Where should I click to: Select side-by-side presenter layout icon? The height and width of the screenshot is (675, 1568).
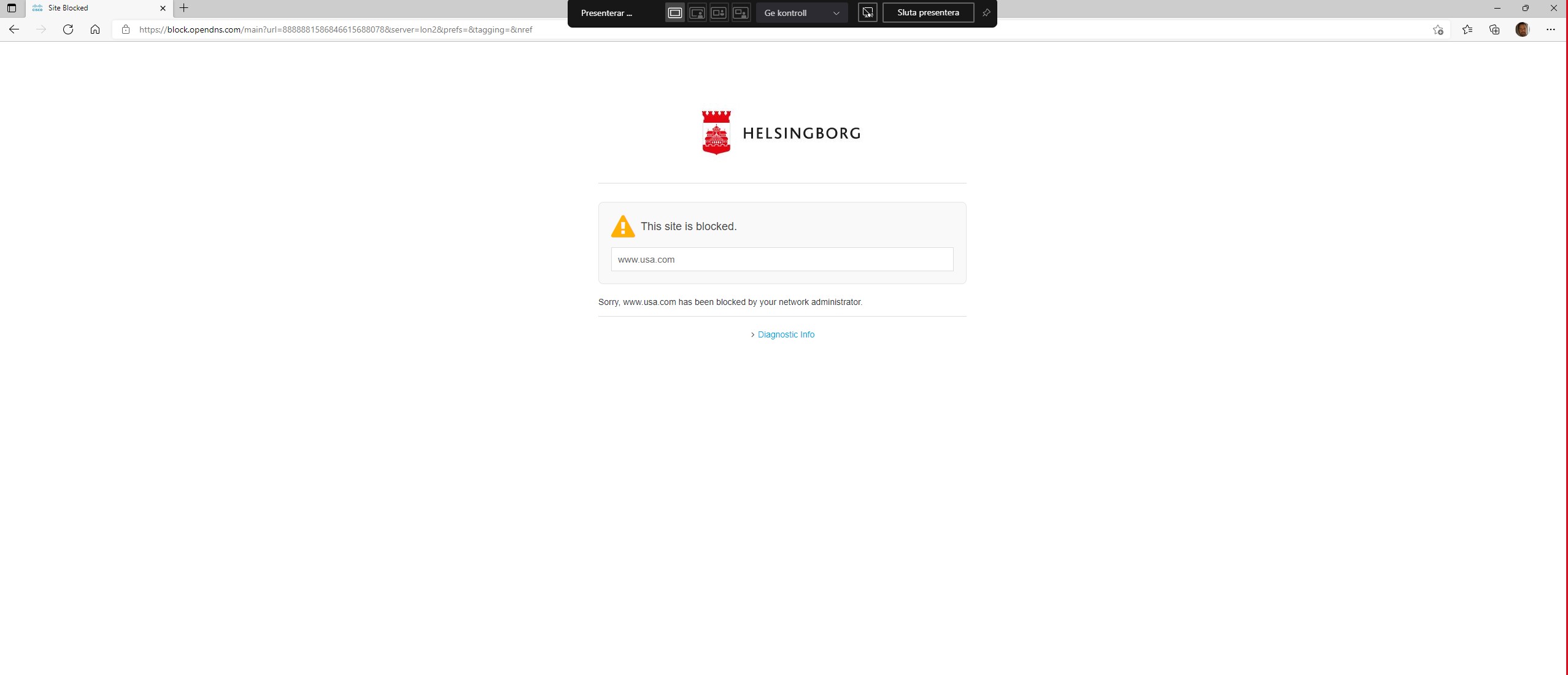[x=719, y=13]
